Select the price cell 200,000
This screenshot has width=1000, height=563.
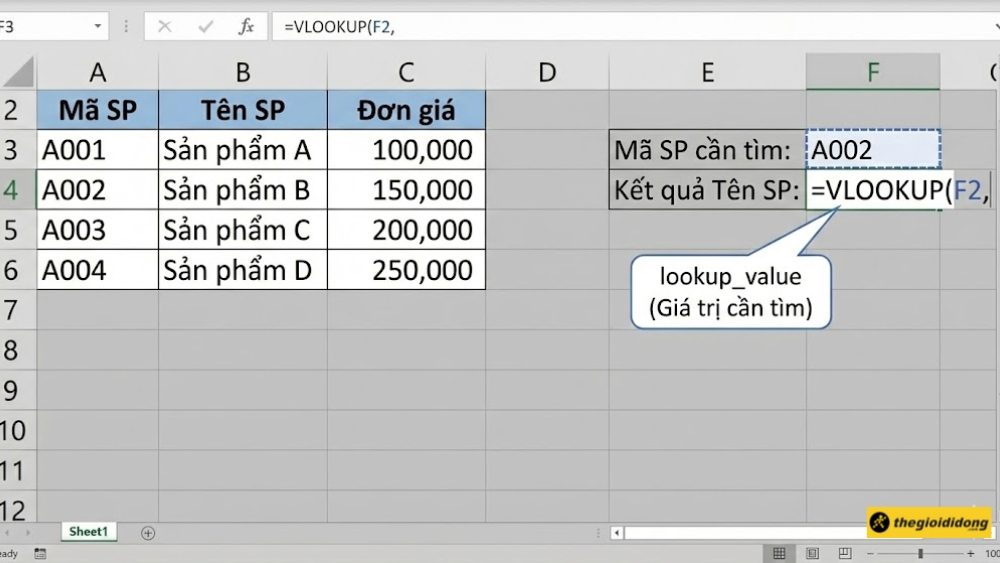coord(406,230)
